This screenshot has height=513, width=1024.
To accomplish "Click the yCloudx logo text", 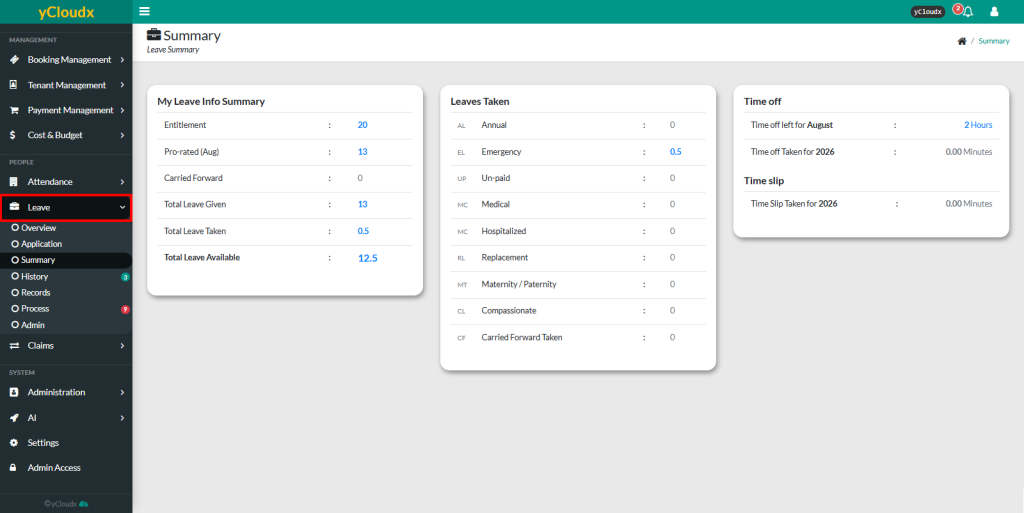I will (66, 12).
